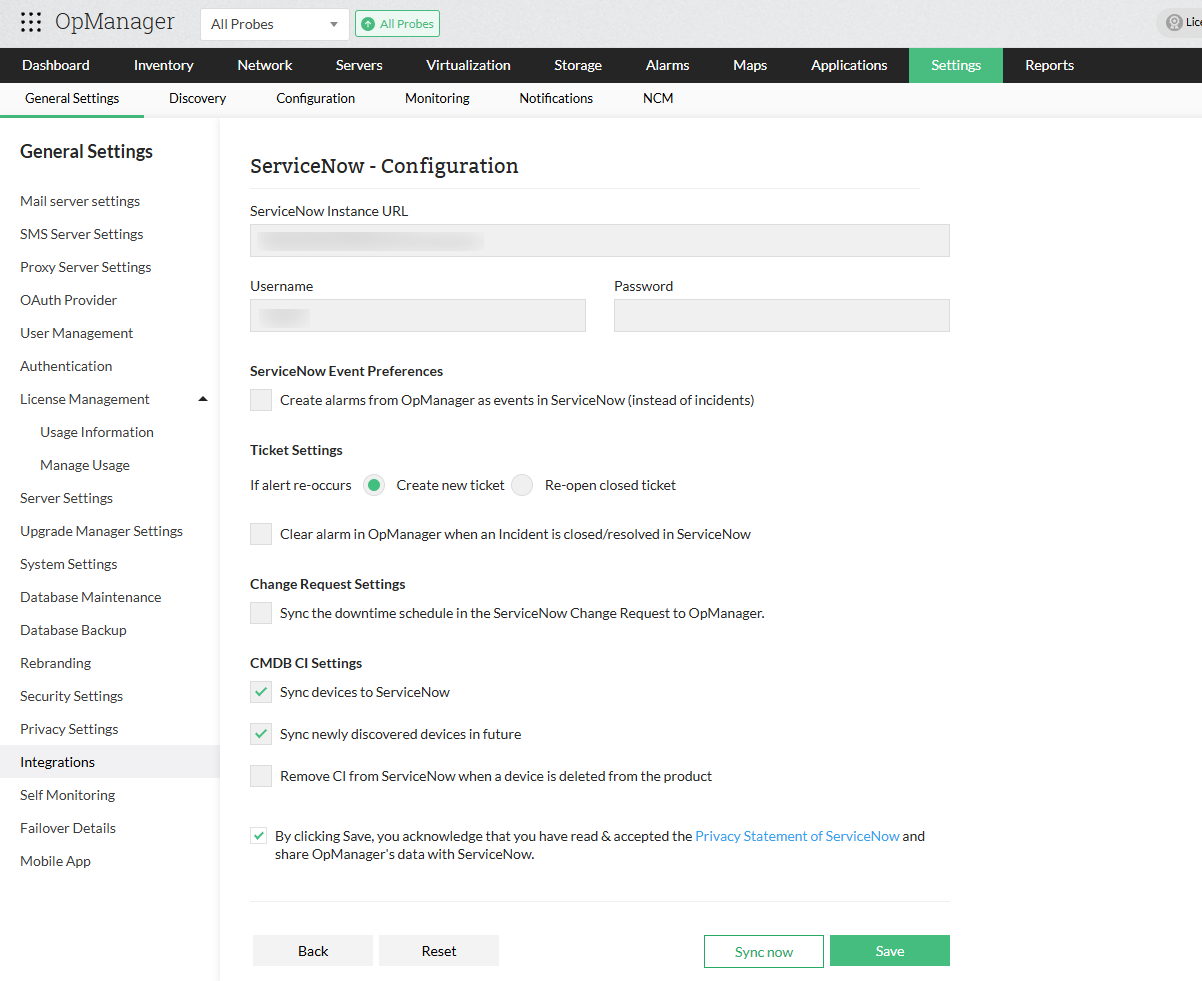Open the Configuration sub-tab

[x=316, y=99]
